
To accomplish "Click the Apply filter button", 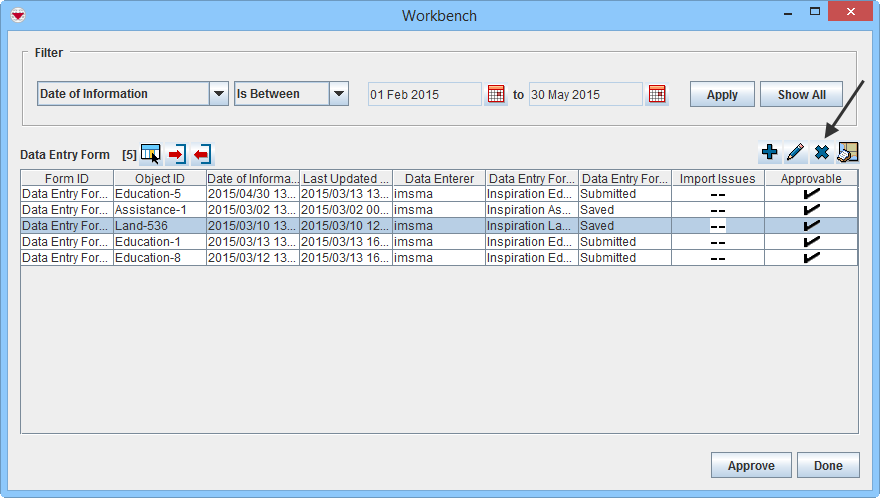I will [x=722, y=95].
